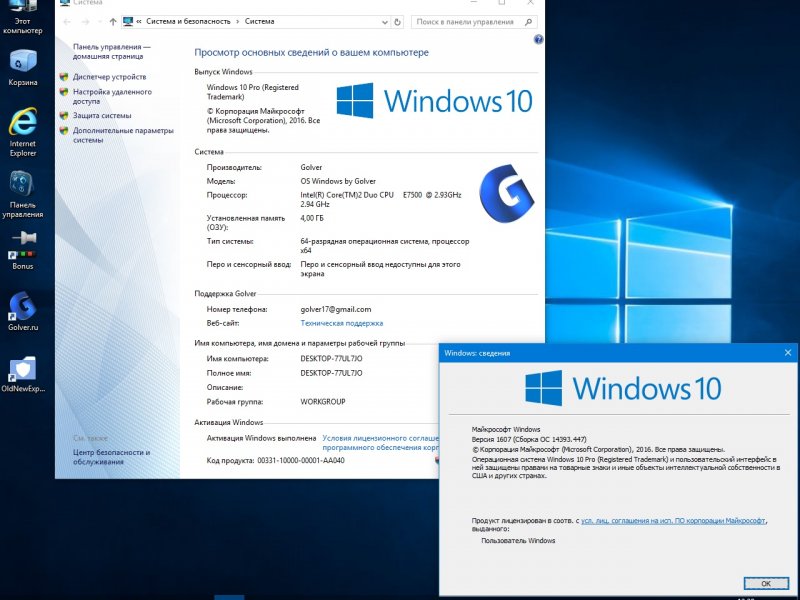
Task: Open the address bar history dropdown
Action: tap(385, 22)
